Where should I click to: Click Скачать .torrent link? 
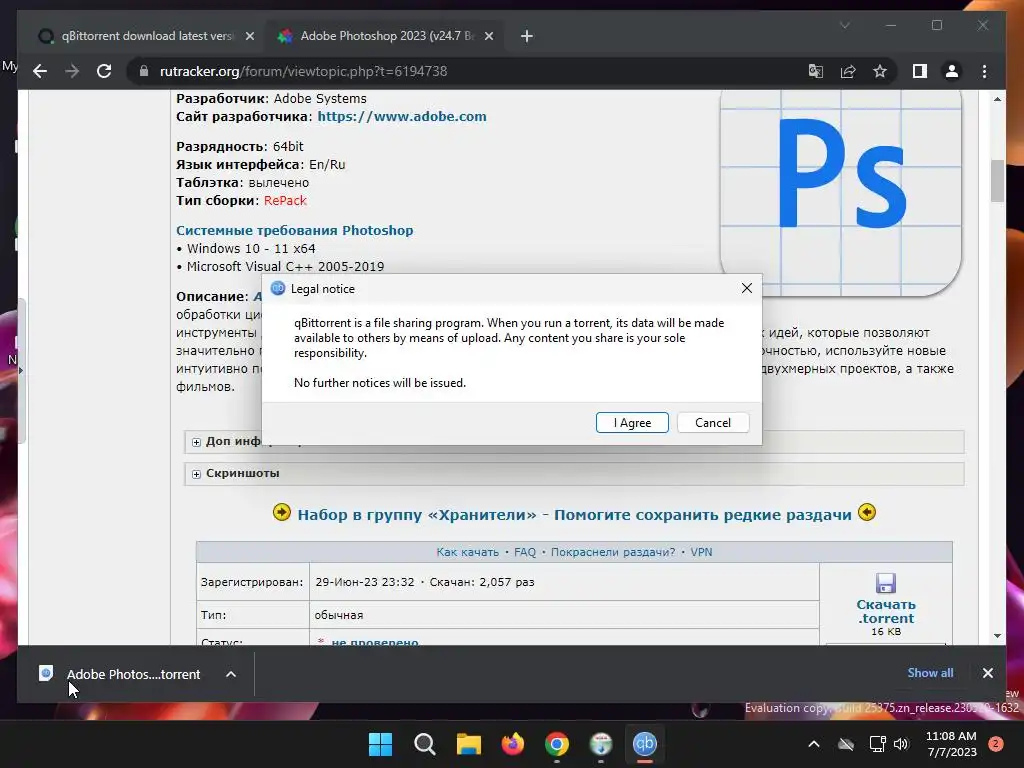point(886,611)
